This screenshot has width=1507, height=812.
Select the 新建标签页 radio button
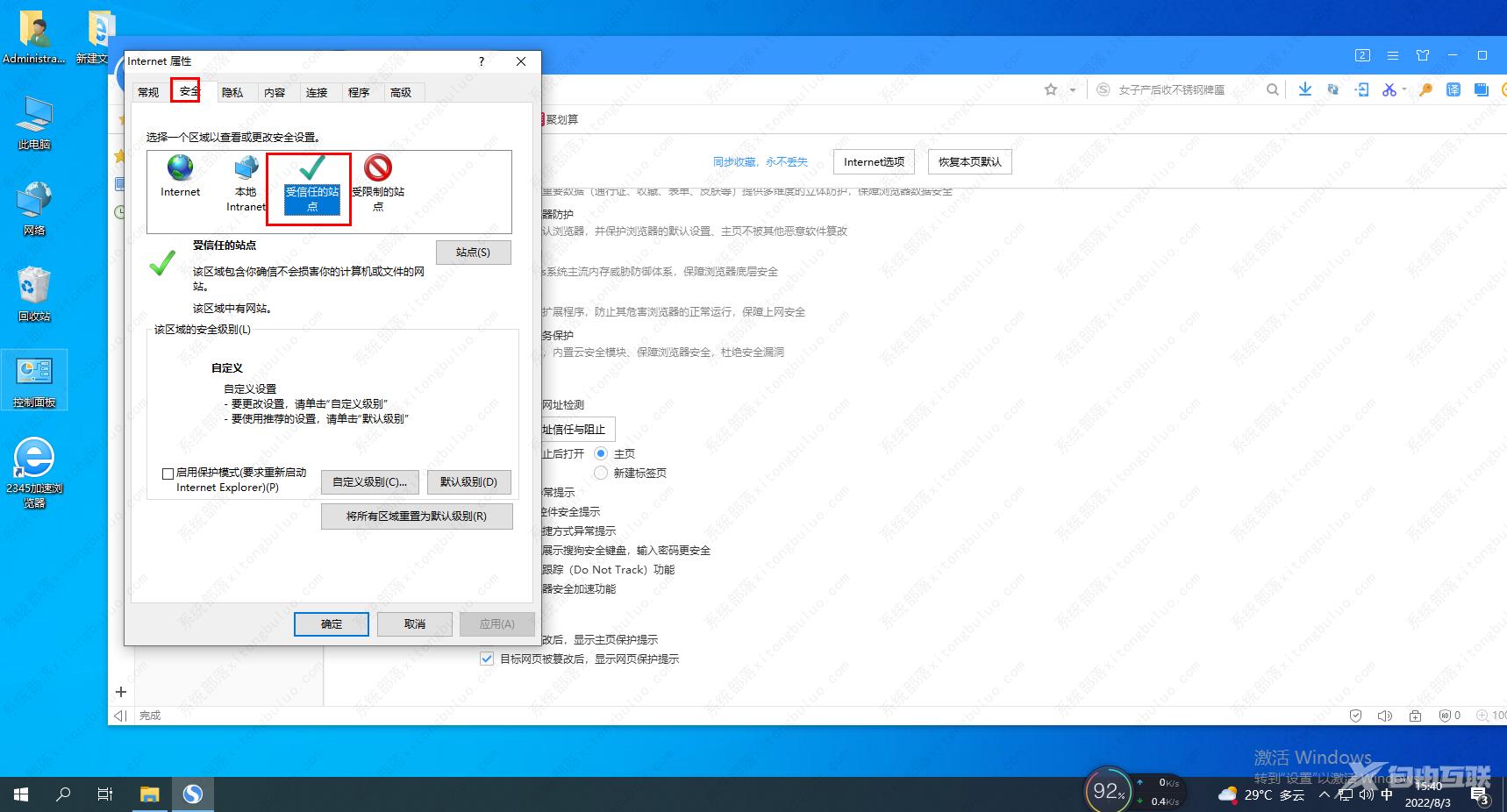pos(601,473)
